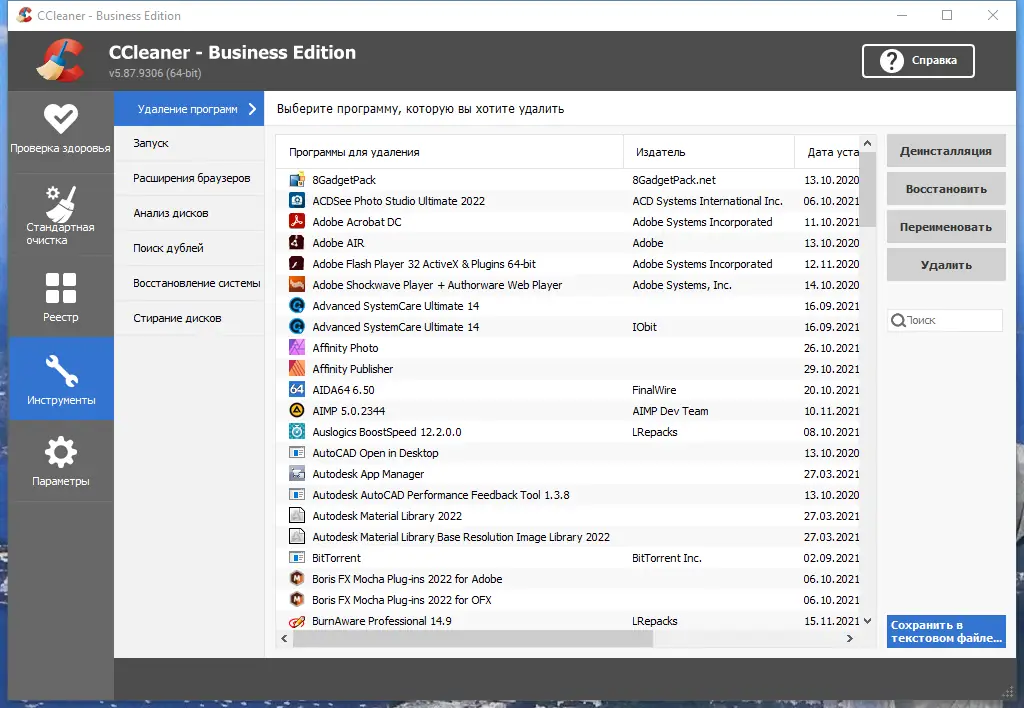The height and width of the screenshot is (708, 1024).
Task: Click the horizontal scrollbar thumb
Action: (x=473, y=639)
